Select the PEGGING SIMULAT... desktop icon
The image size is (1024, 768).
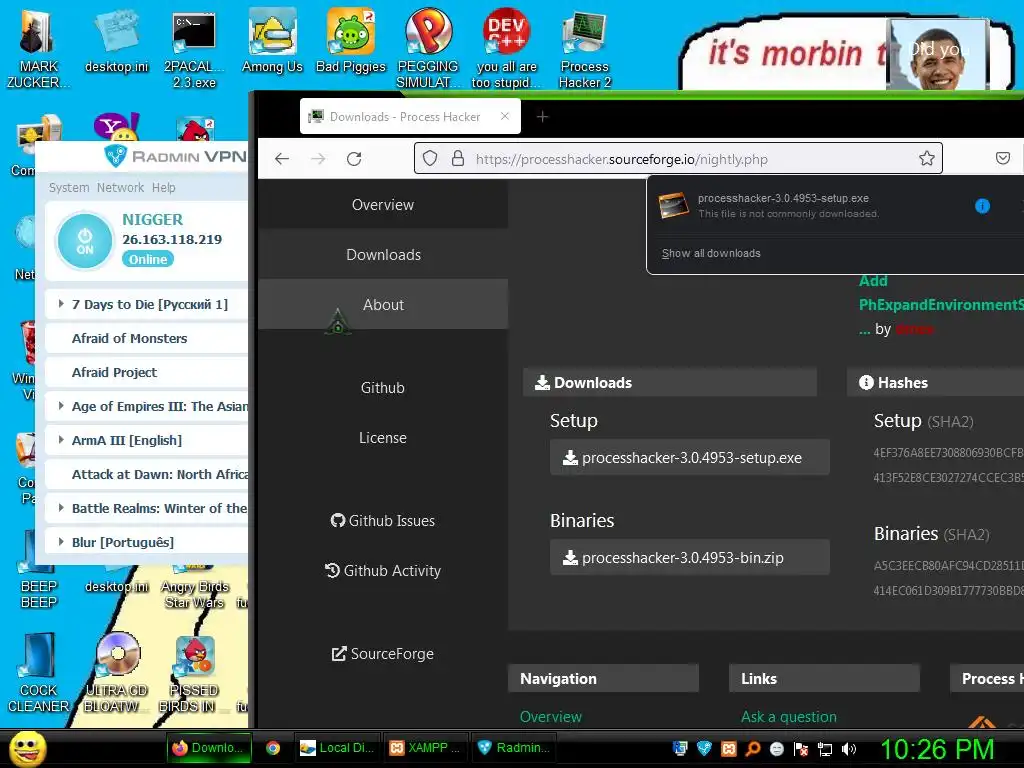point(428,49)
